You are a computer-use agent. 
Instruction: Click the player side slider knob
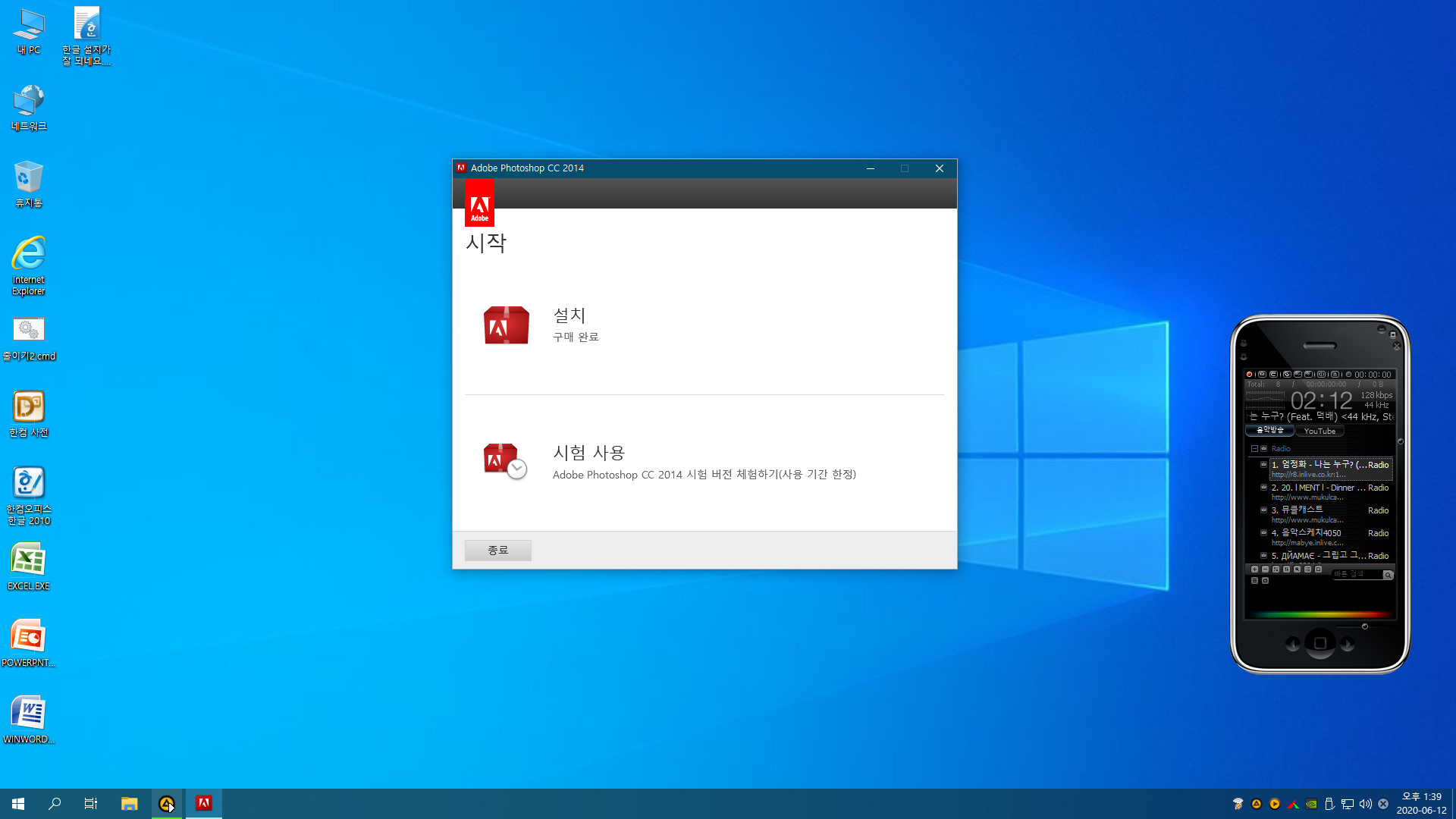1401,441
